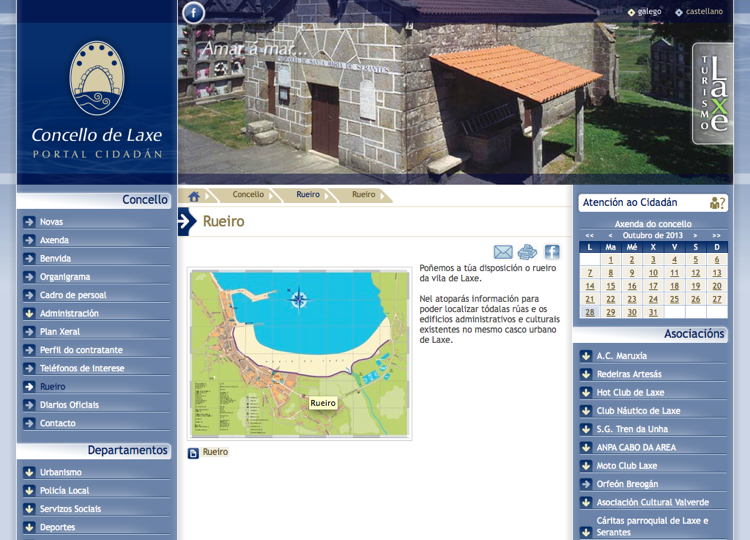Click the Concello de Laxe logo
This screenshot has height=540, width=750.
point(97,99)
